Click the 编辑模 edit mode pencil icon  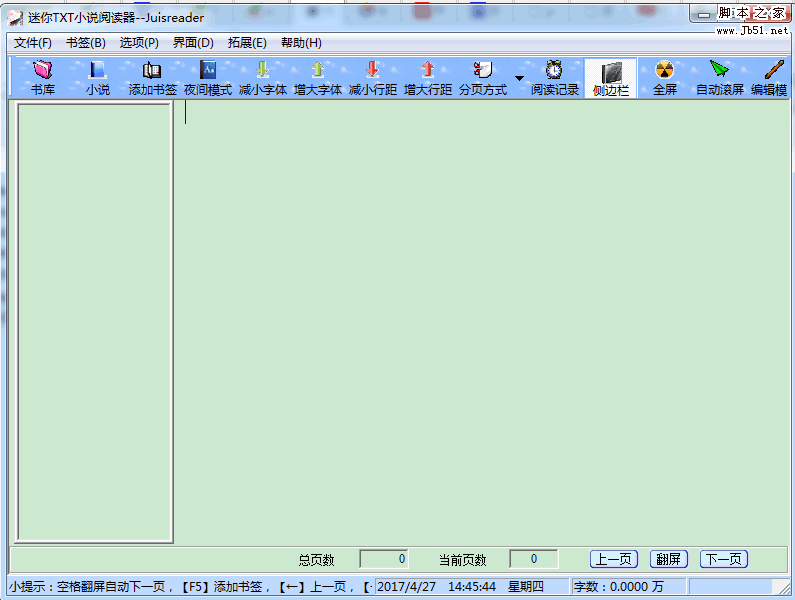pyautogui.click(x=770, y=78)
